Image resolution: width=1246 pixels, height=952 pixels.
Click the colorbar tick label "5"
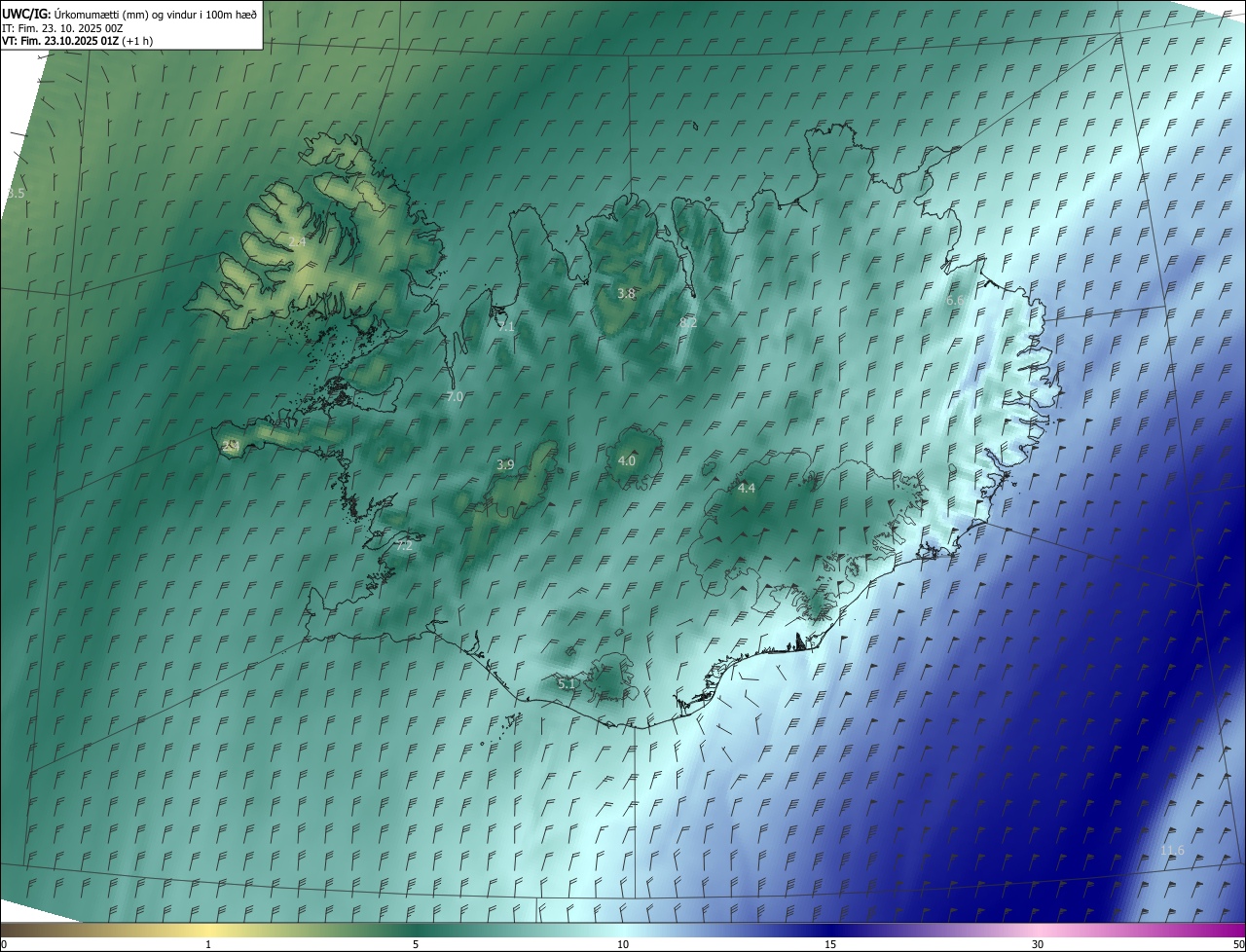coord(416,944)
